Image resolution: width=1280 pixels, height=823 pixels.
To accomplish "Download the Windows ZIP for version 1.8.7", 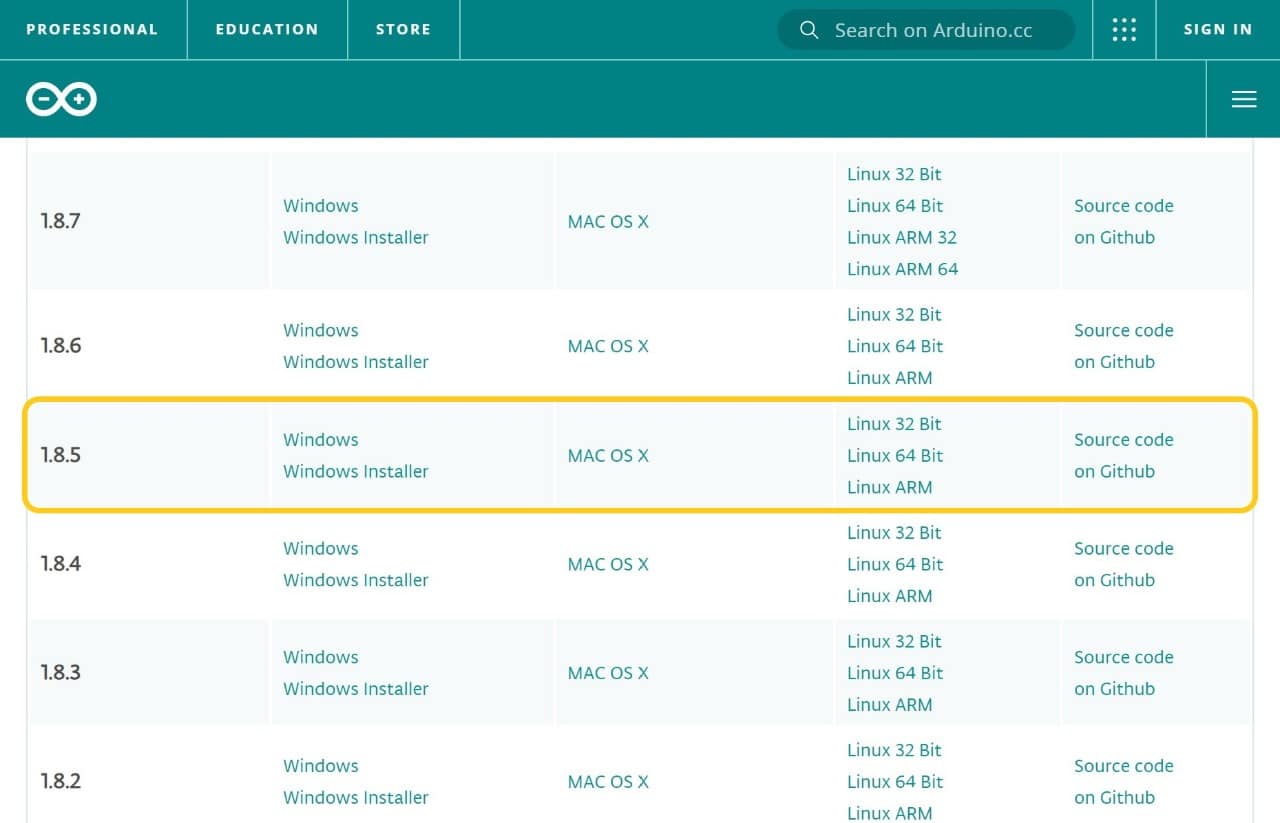I will (x=320, y=206).
